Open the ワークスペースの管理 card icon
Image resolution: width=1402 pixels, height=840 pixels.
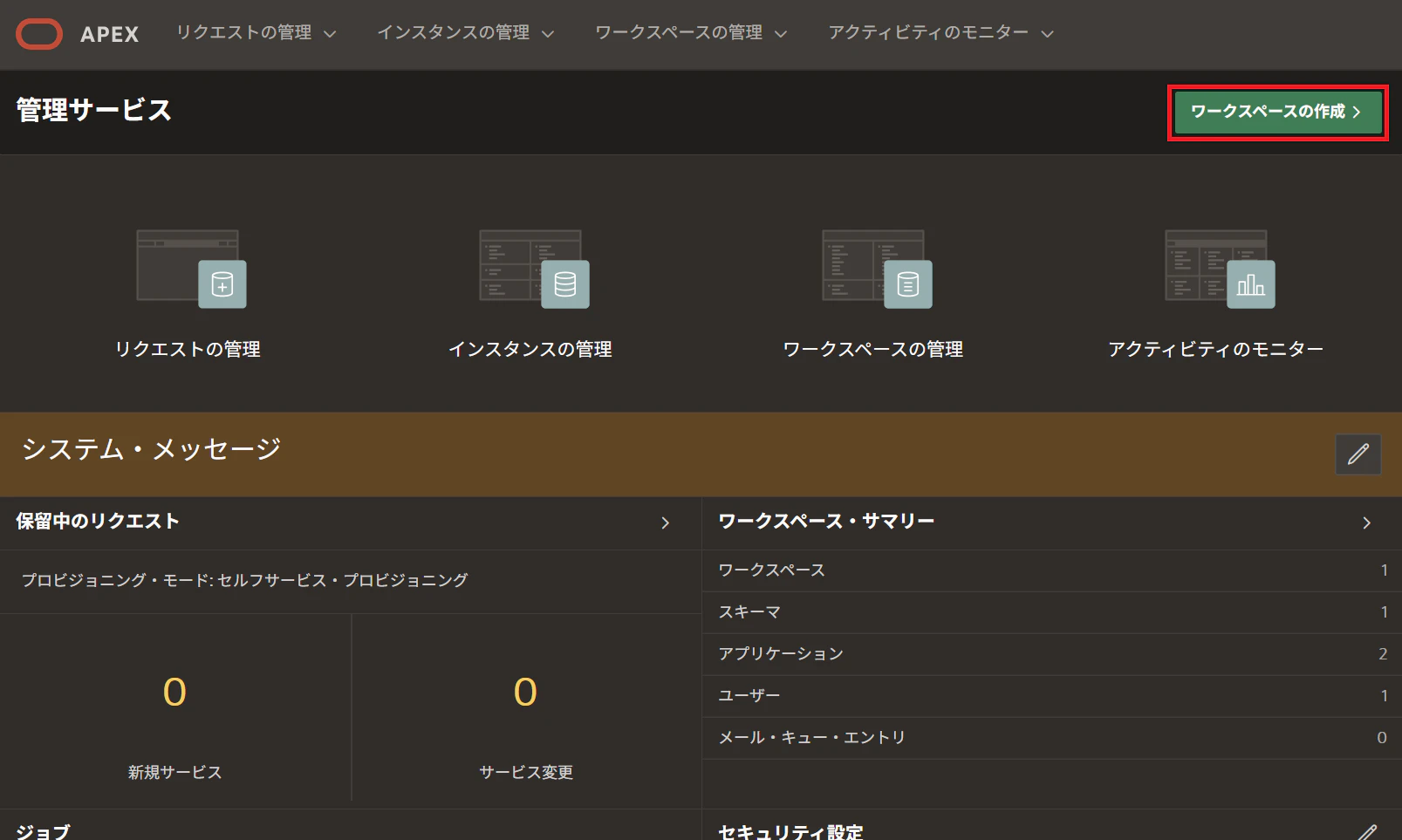[878, 269]
